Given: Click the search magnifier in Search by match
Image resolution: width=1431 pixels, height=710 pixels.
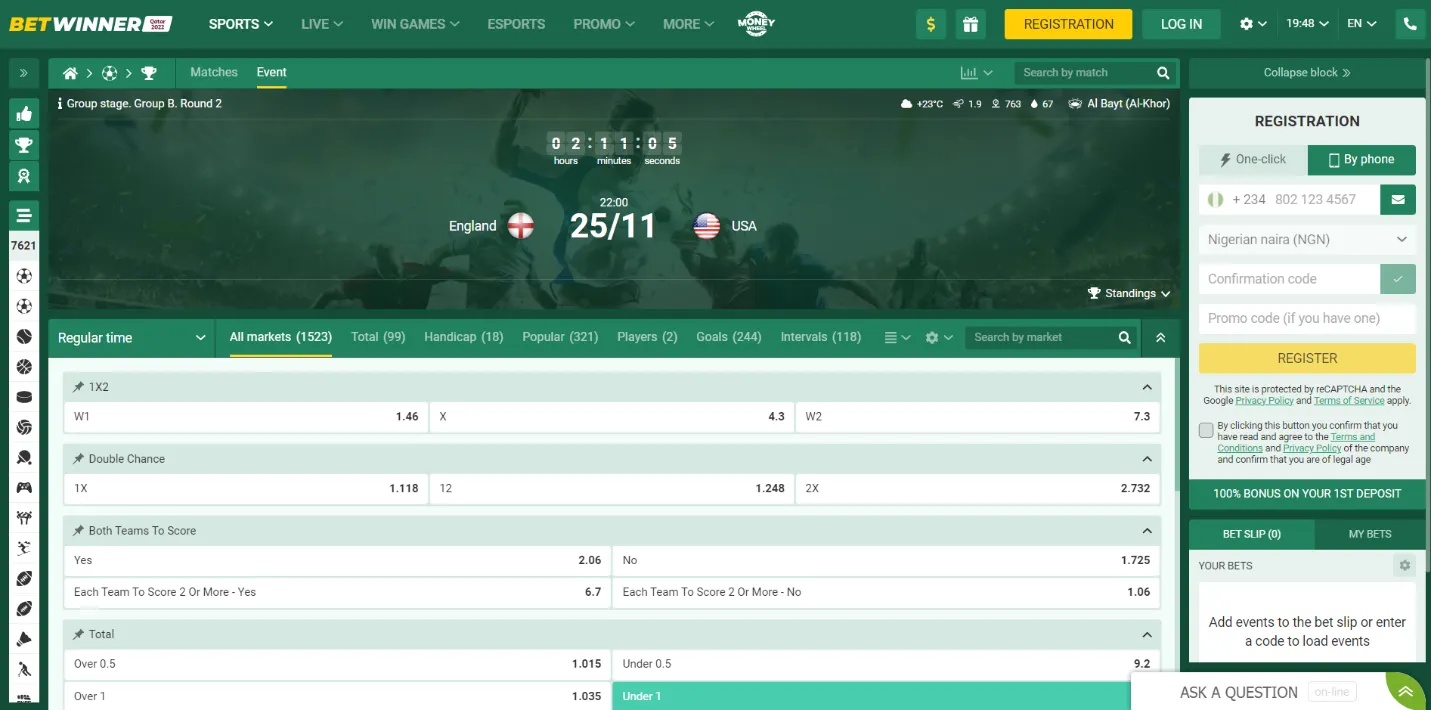Looking at the screenshot, I should pos(1162,72).
